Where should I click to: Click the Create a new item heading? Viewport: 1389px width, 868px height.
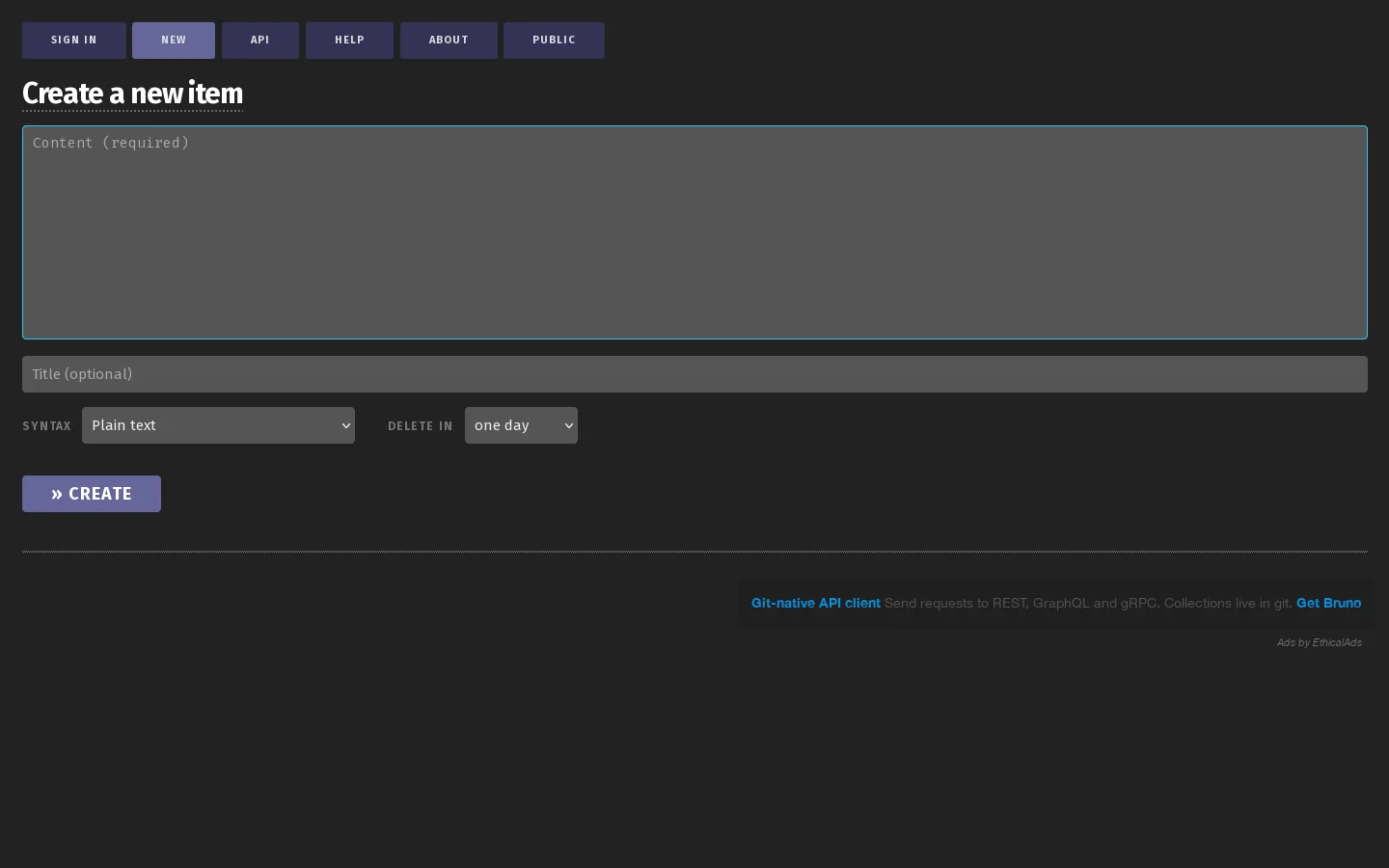[x=132, y=94]
